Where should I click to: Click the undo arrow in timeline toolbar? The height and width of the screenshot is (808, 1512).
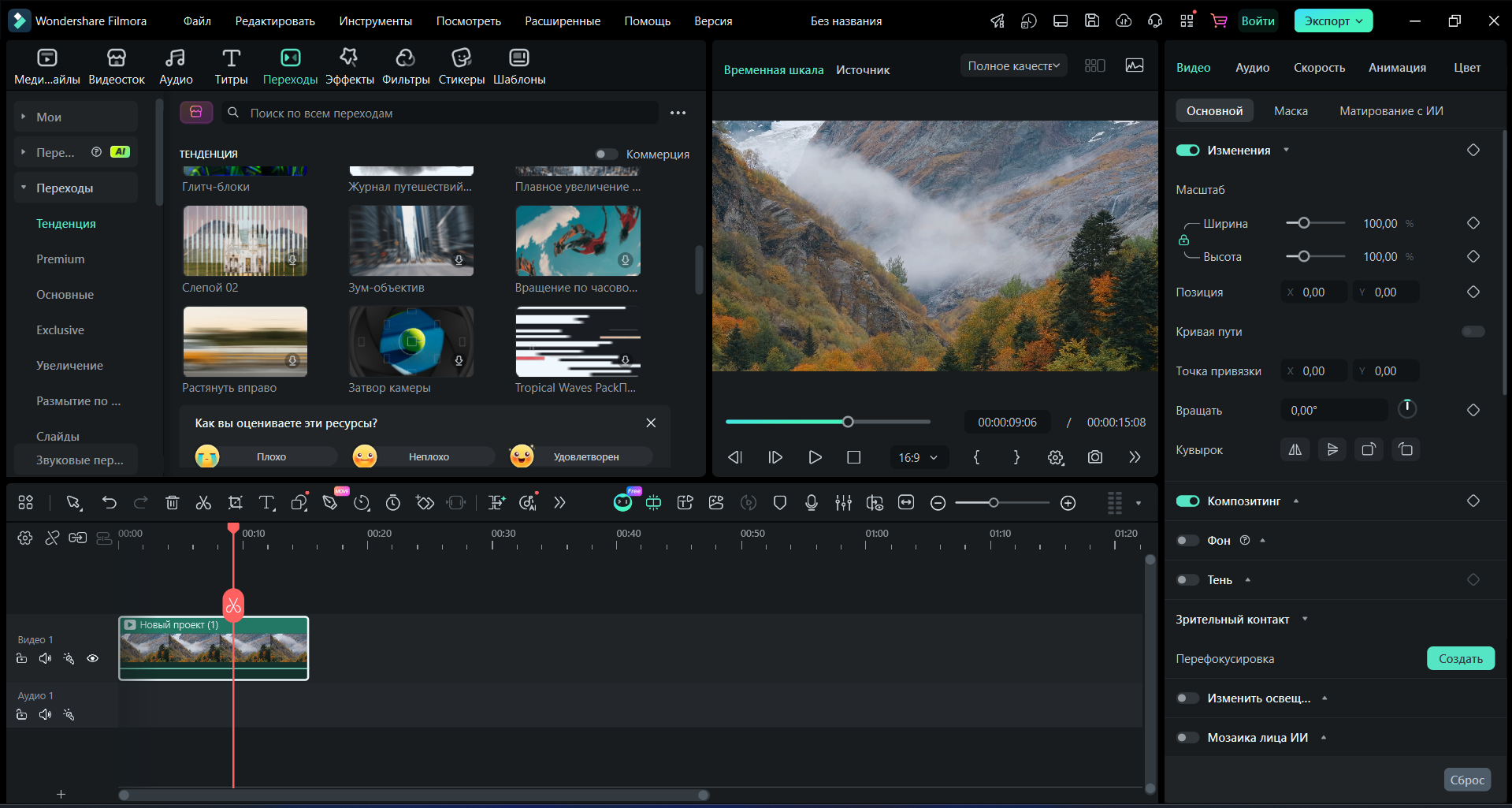pos(110,503)
